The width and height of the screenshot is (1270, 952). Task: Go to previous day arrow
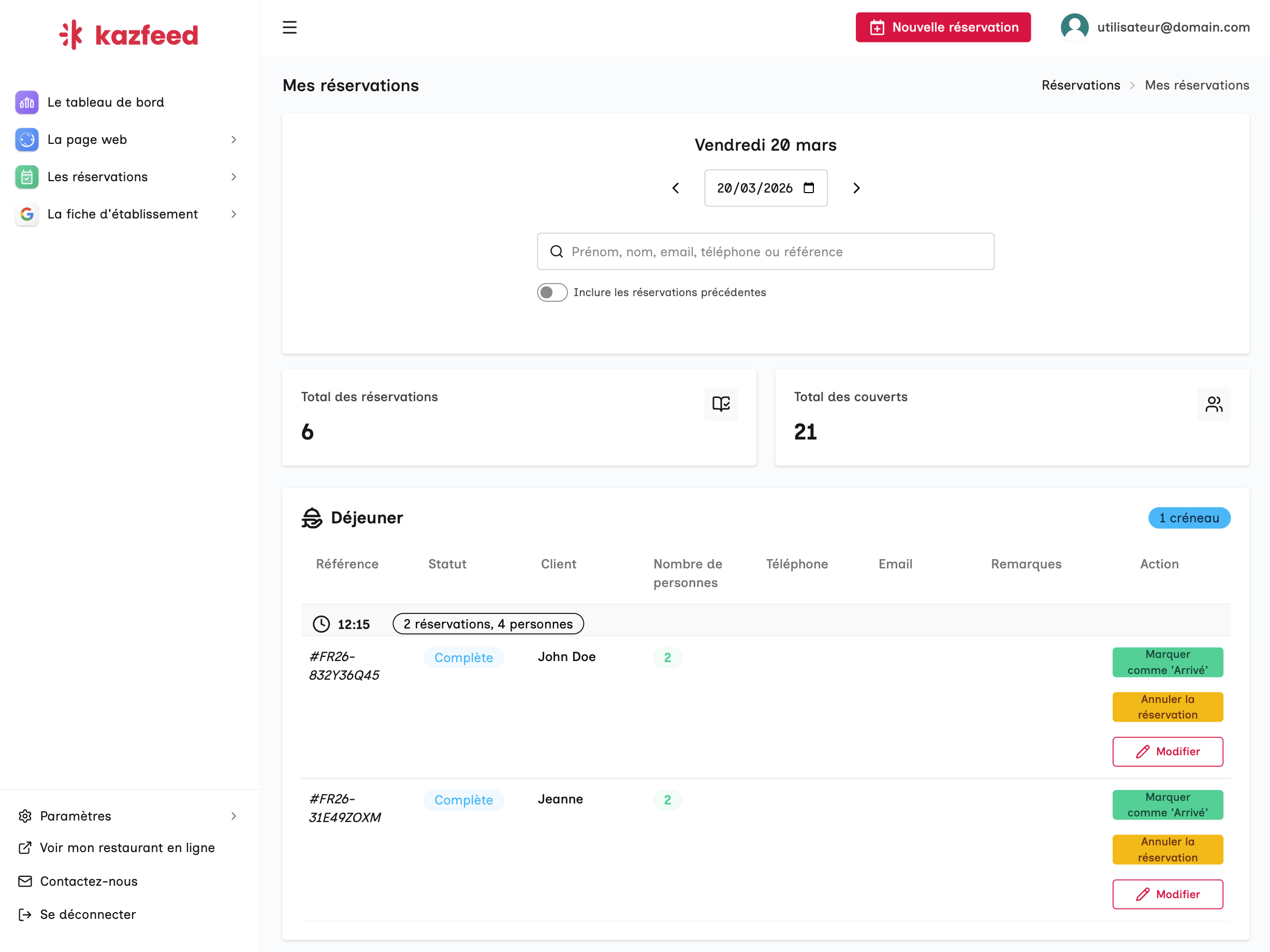[x=676, y=188]
